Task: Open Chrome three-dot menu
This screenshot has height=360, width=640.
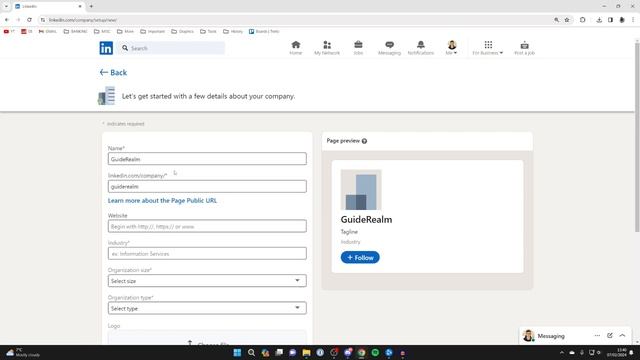Action: [x=633, y=20]
